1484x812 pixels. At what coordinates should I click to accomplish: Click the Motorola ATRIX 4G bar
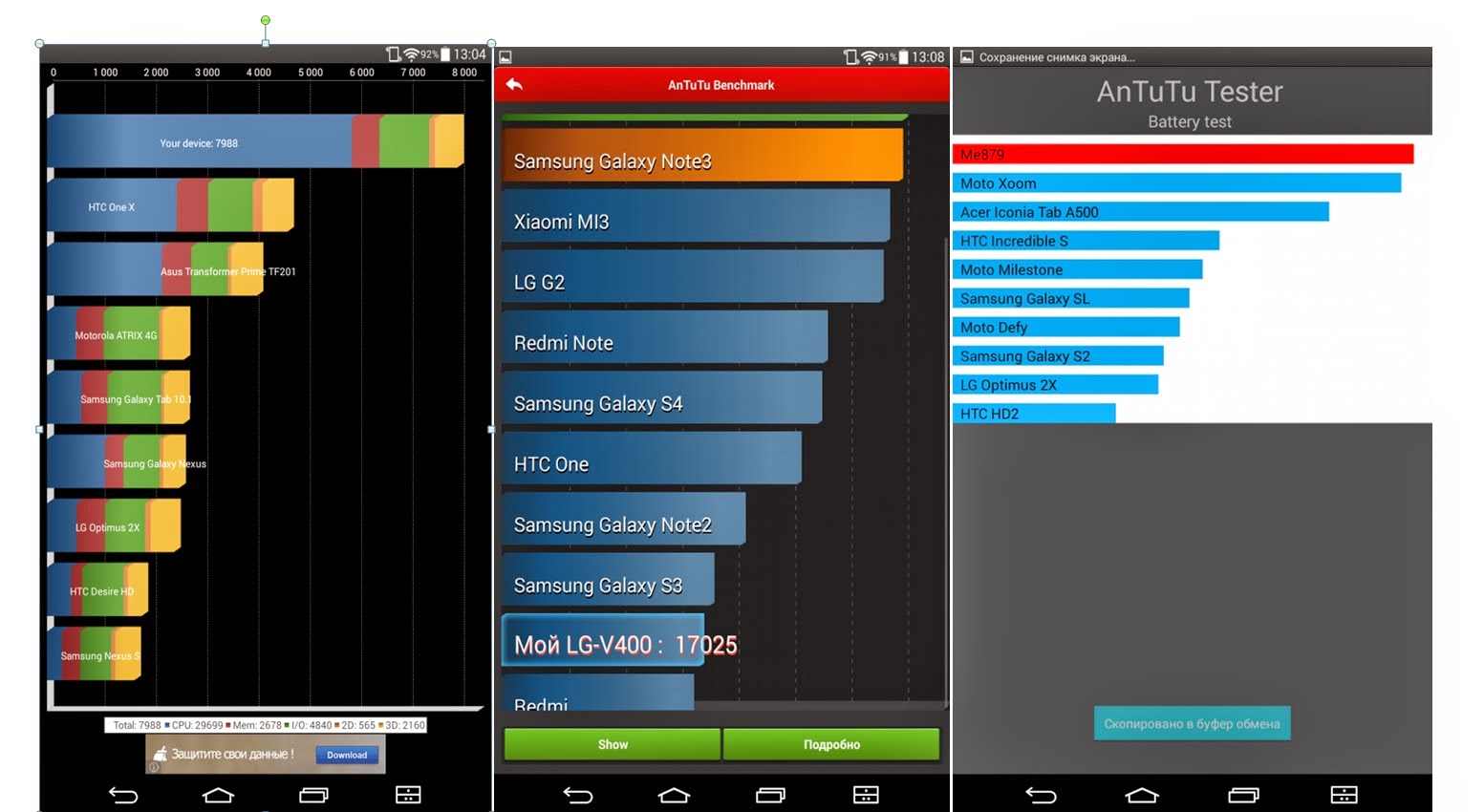click(118, 333)
